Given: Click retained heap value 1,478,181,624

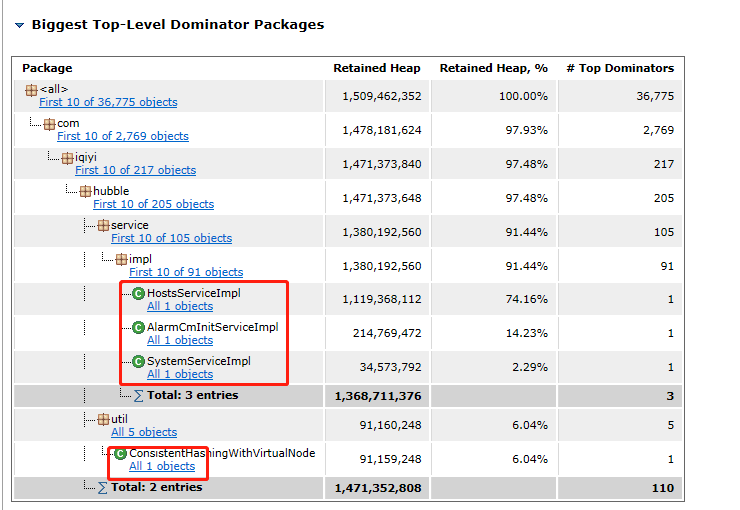Looking at the screenshot, I should [x=381, y=130].
